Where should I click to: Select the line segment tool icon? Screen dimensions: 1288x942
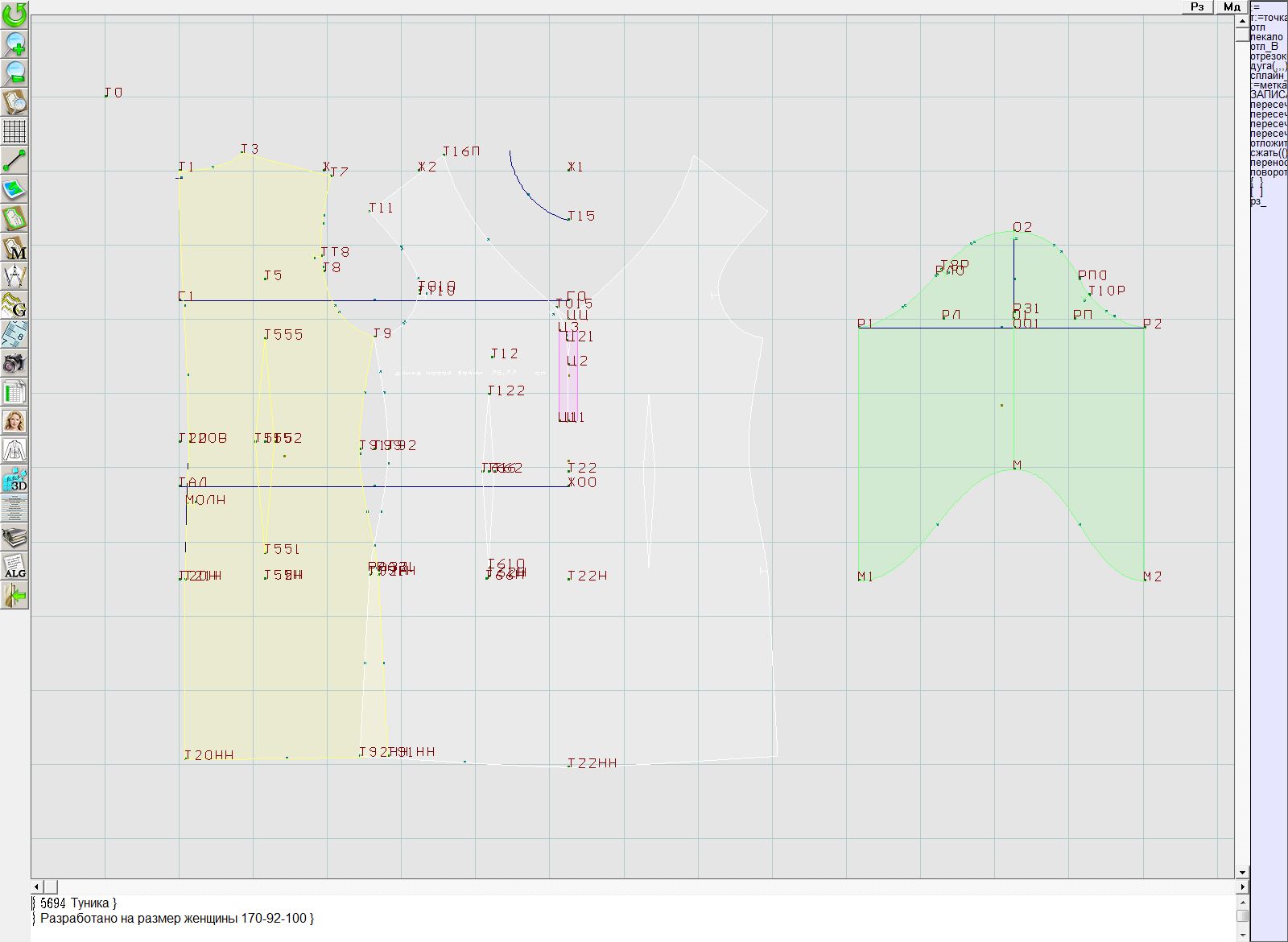point(14,160)
